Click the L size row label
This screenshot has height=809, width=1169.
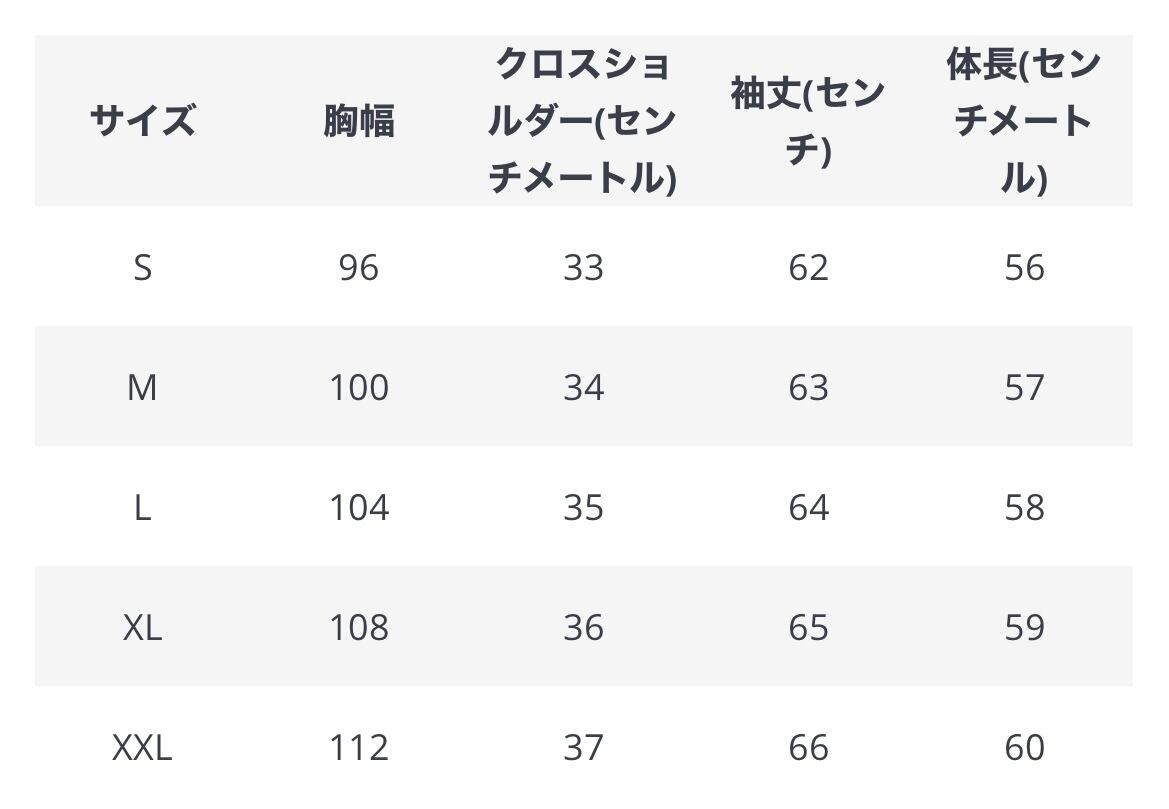pos(142,507)
